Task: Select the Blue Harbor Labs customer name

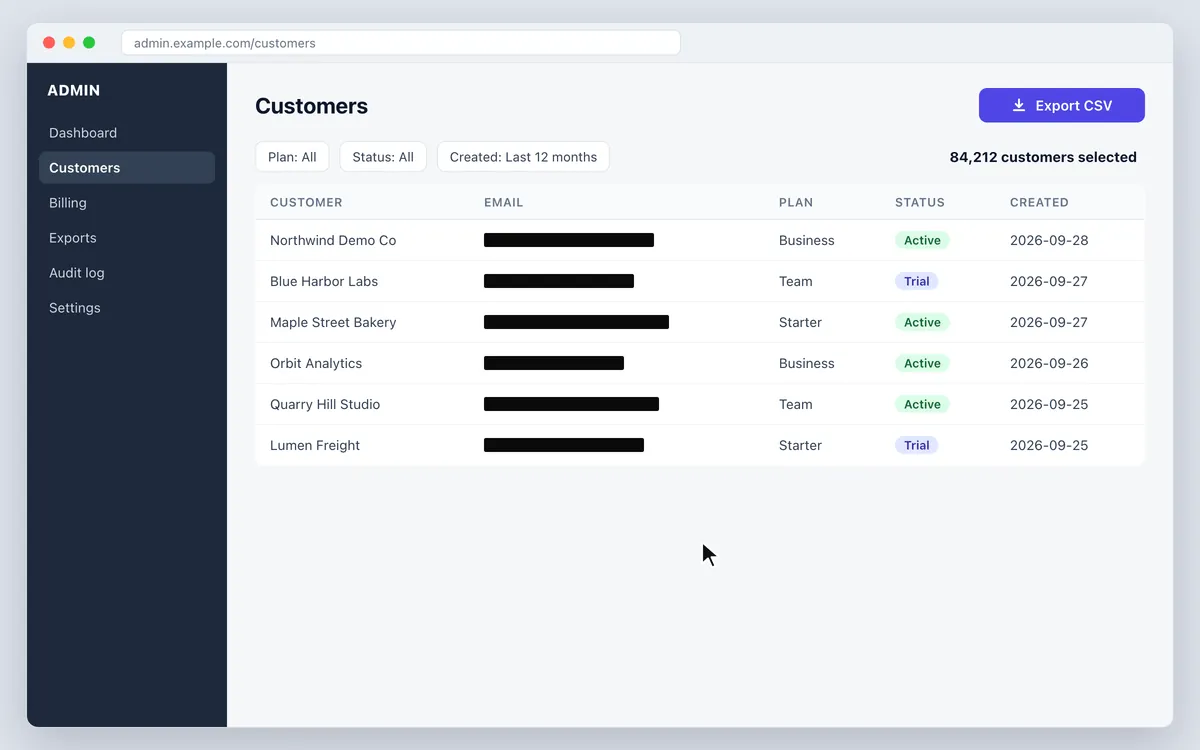Action: coord(324,281)
